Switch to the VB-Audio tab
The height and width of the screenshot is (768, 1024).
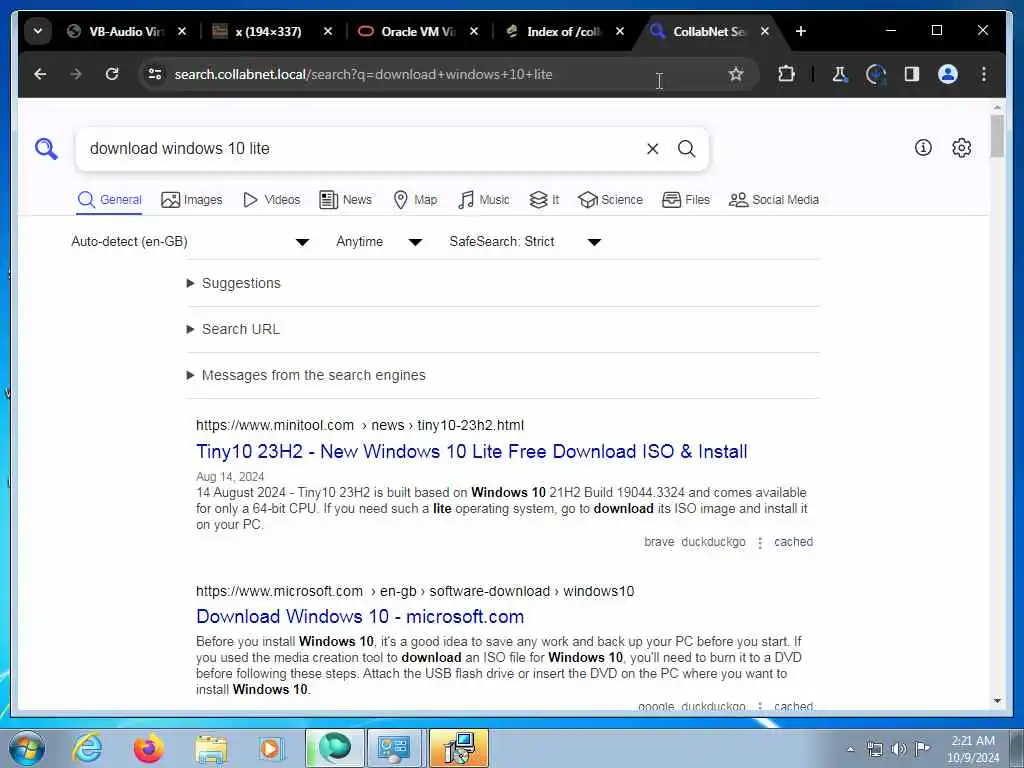pyautogui.click(x=116, y=31)
